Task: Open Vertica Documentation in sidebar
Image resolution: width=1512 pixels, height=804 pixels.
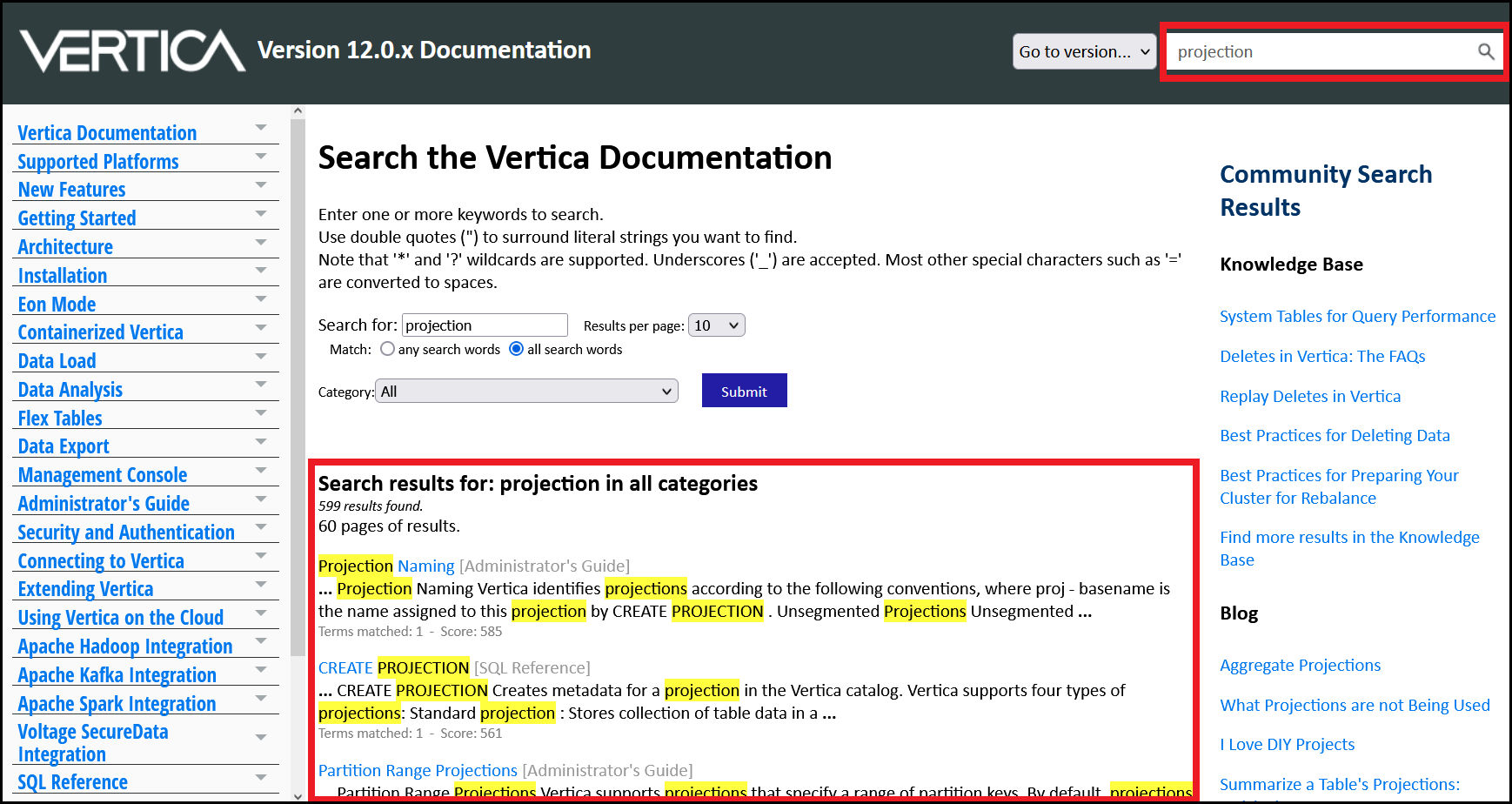Action: click(x=107, y=133)
